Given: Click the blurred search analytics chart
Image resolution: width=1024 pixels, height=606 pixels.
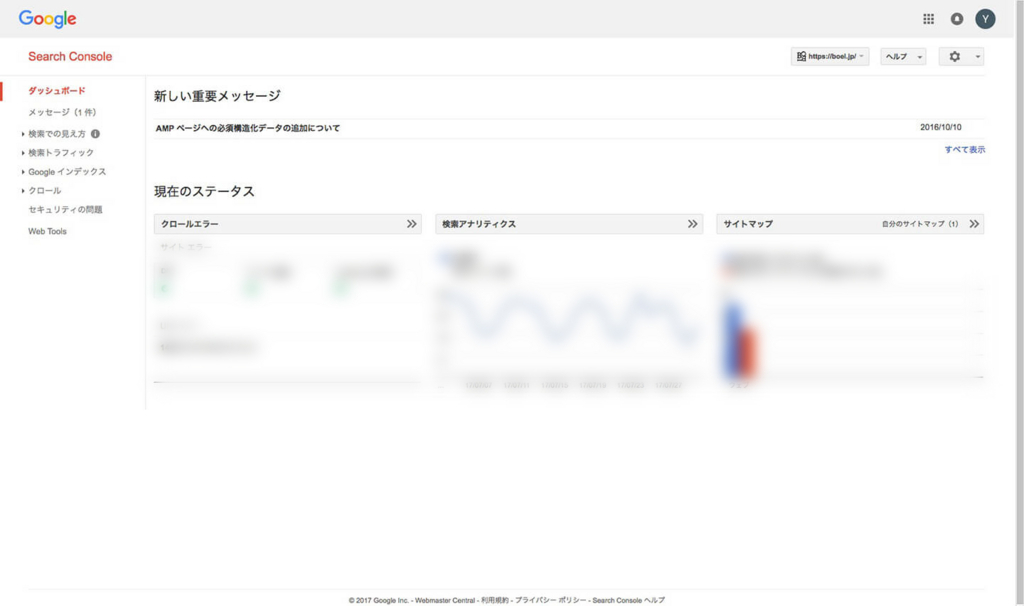Looking at the screenshot, I should 569,320.
